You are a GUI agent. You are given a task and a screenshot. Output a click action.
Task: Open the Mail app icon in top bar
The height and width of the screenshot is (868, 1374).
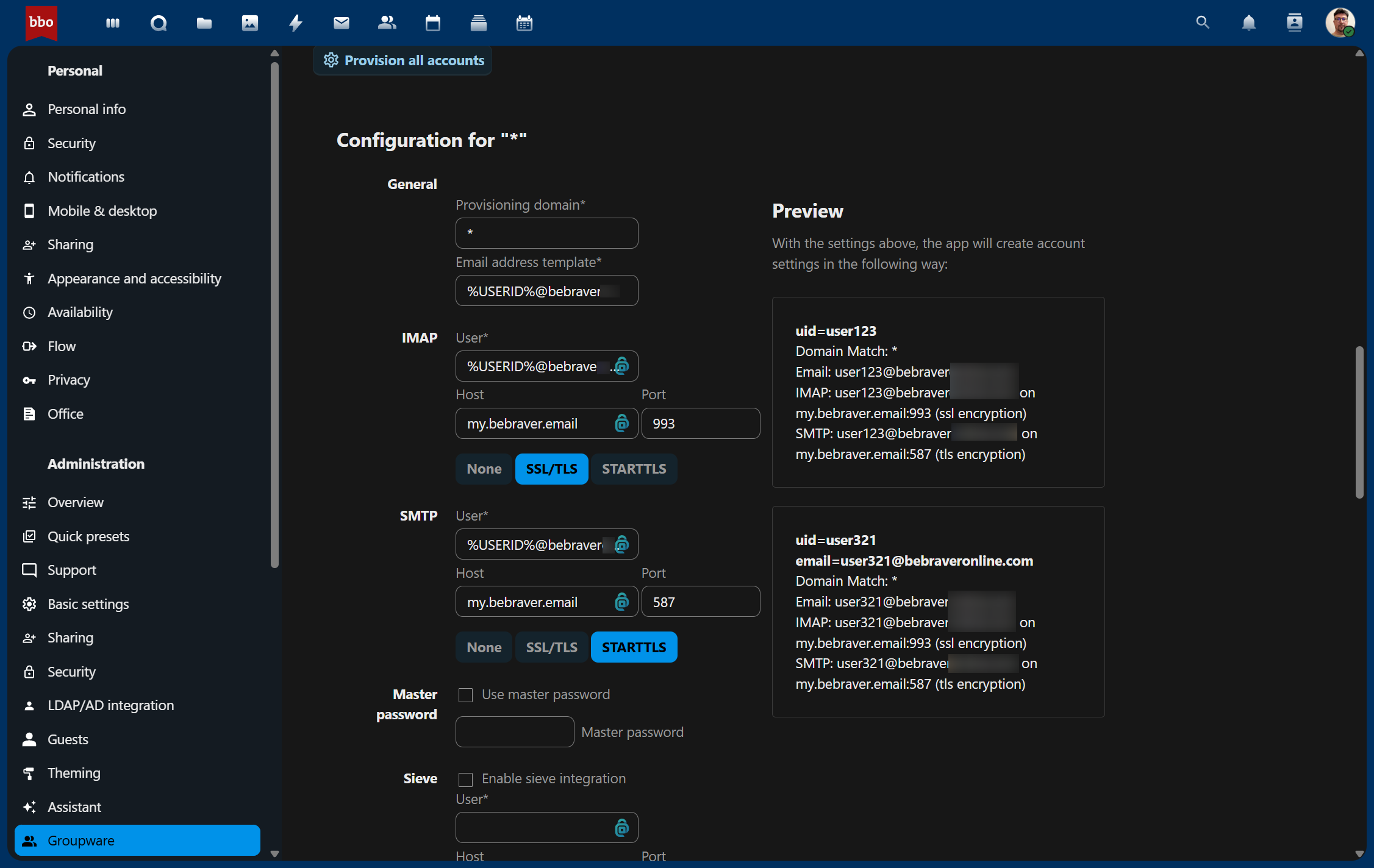(341, 23)
